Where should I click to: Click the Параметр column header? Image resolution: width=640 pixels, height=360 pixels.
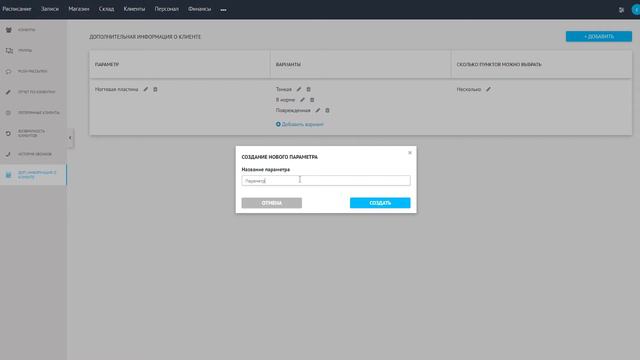(107, 64)
